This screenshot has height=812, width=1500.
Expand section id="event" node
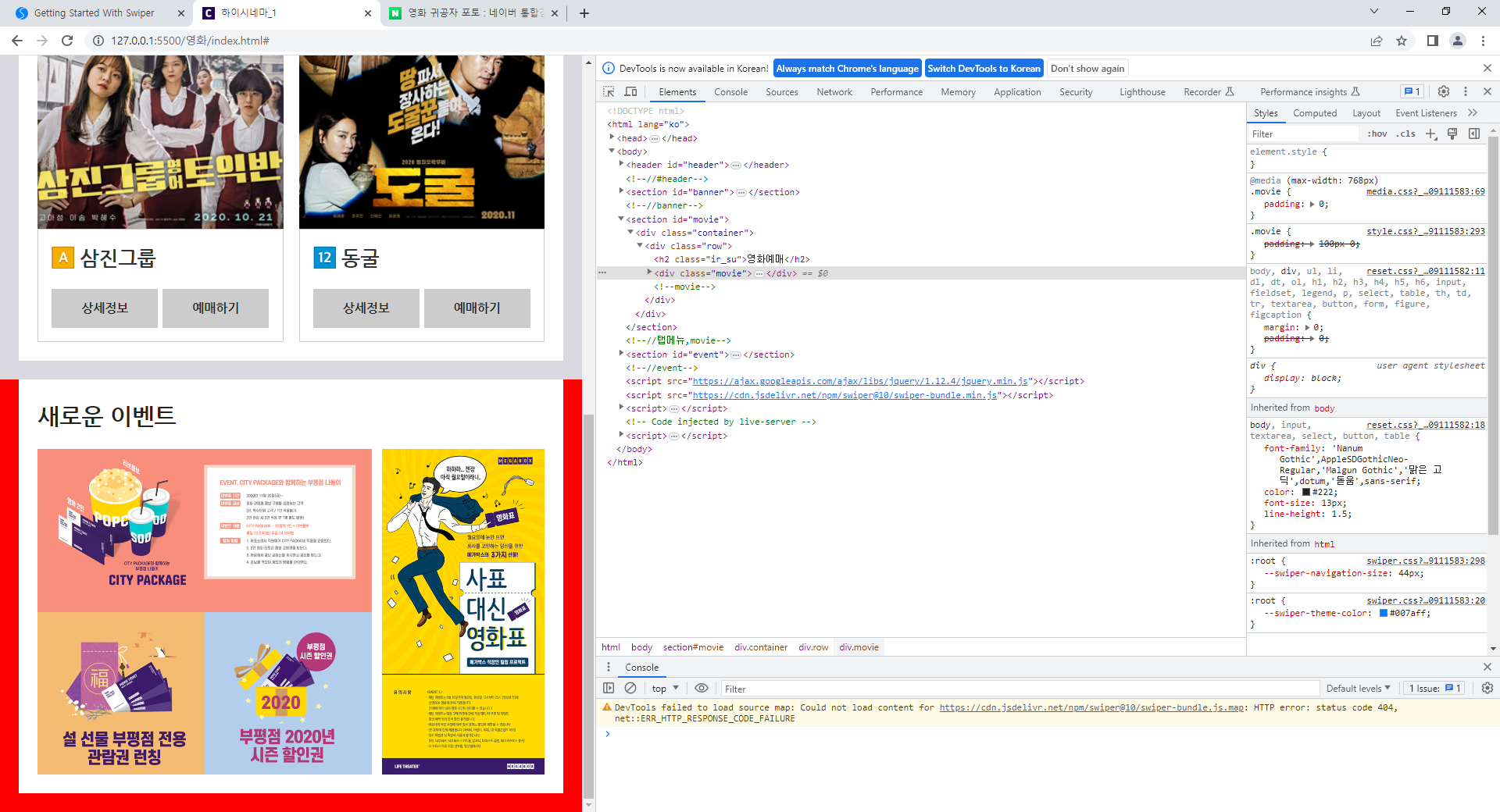coord(621,354)
